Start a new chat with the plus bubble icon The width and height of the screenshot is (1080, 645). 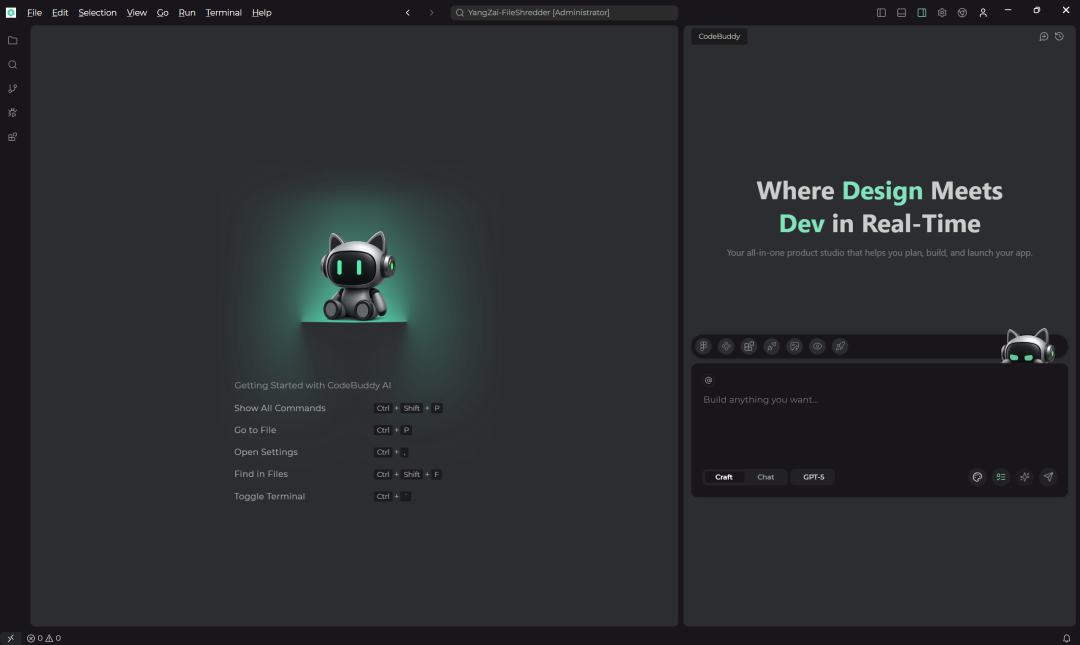click(1043, 37)
